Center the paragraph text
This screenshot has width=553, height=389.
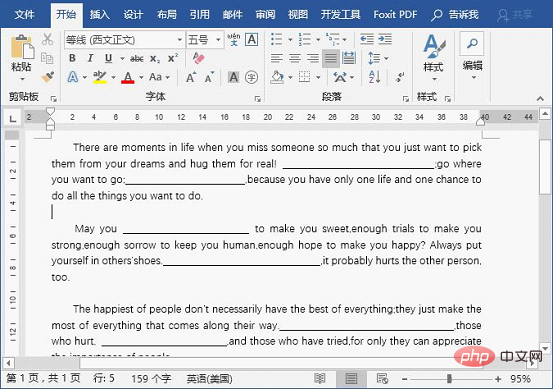295,58
